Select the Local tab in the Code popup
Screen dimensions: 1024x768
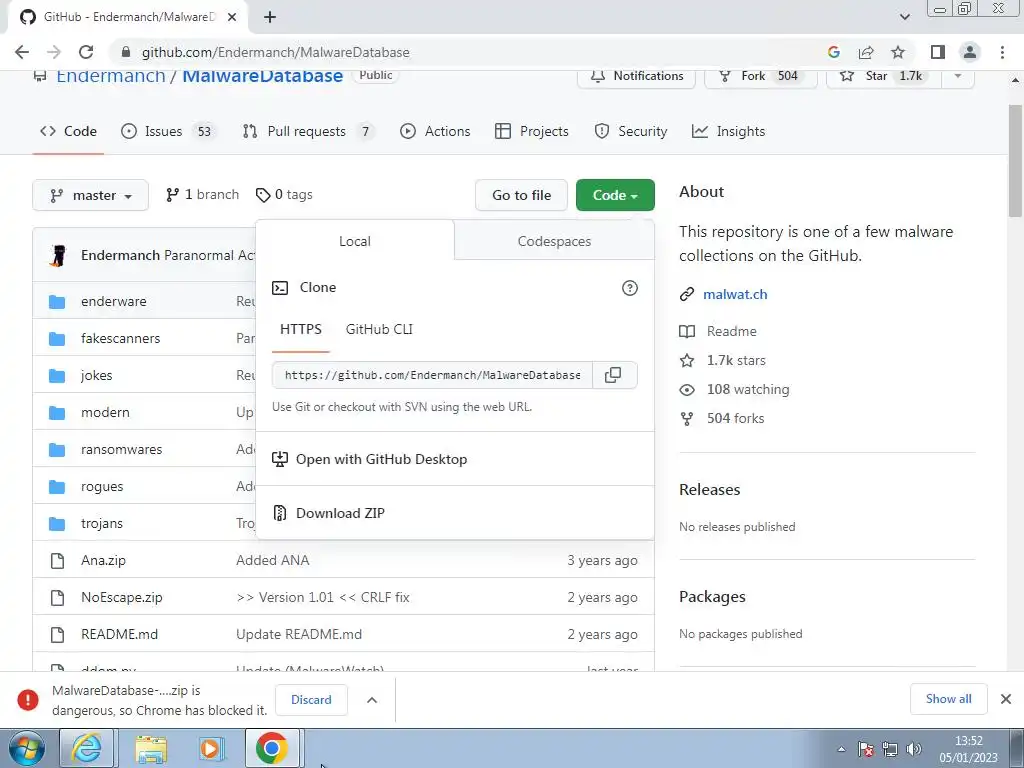click(x=355, y=242)
